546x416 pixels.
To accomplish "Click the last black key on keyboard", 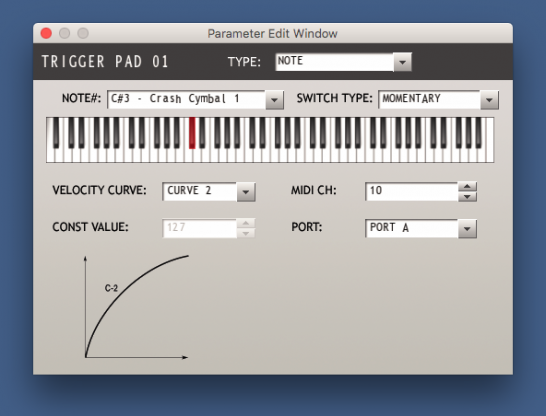I will 479,133.
